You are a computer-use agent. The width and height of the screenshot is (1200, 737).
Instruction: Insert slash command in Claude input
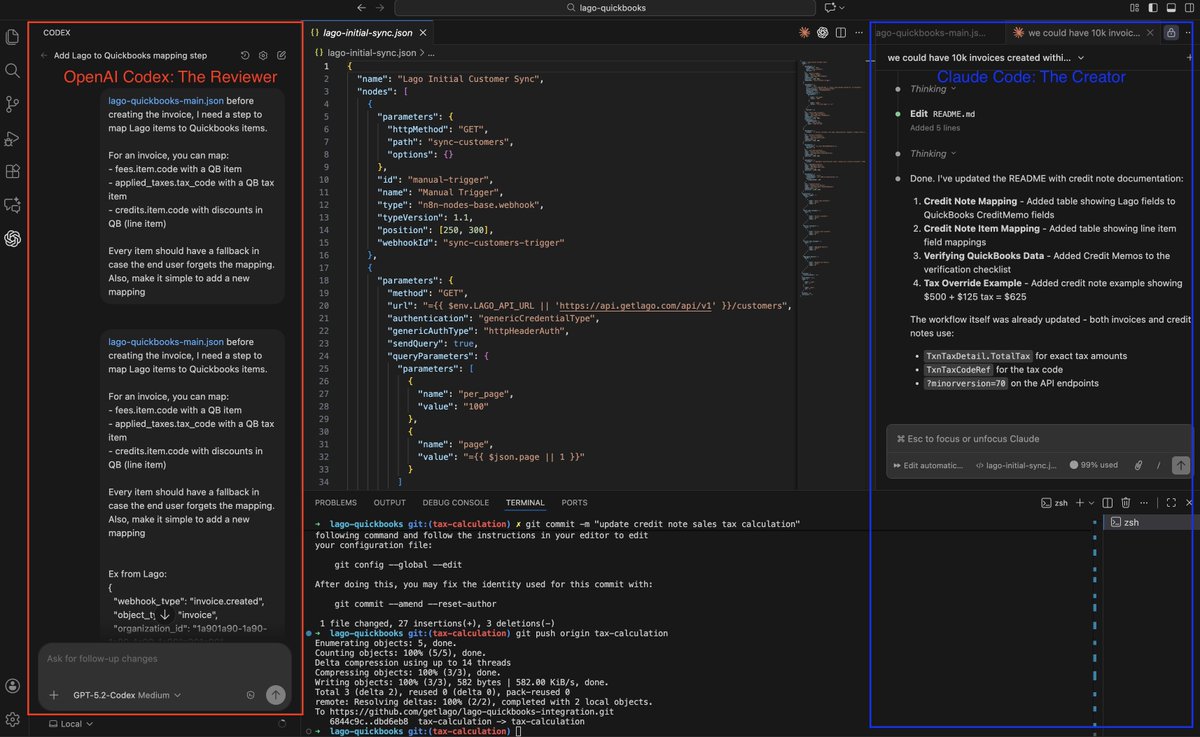[x=1159, y=465]
